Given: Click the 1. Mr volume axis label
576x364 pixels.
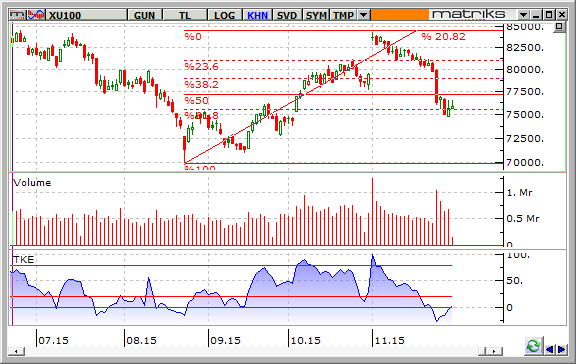Looking at the screenshot, I should pos(519,192).
